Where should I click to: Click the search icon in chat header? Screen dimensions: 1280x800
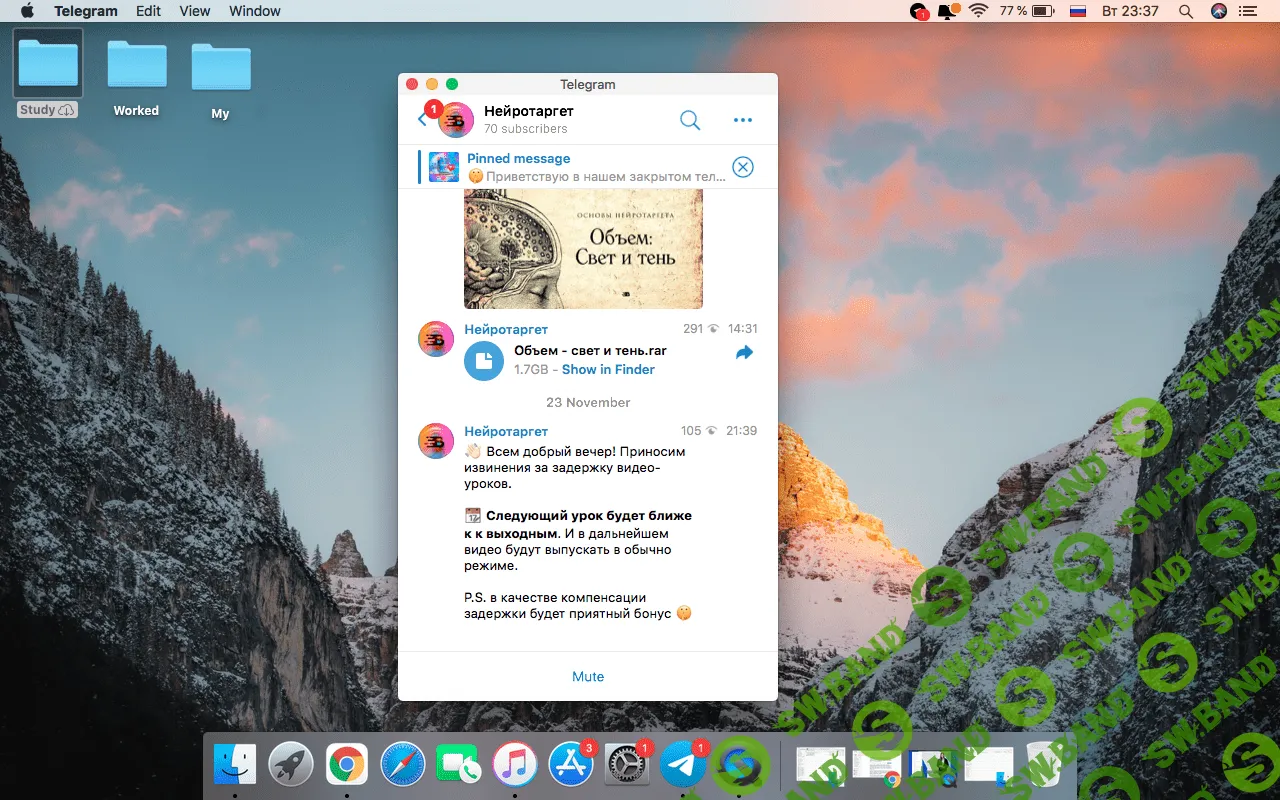point(690,120)
